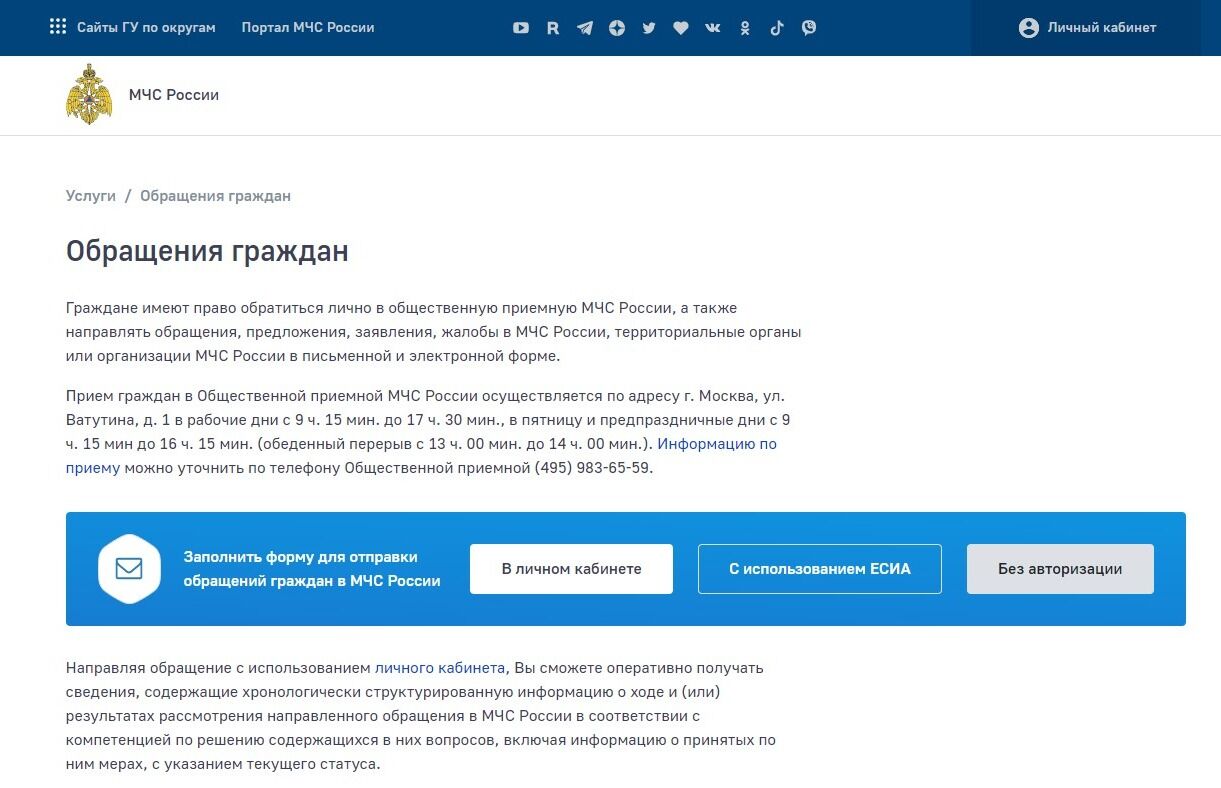Open the Yandex Zen star icon
1221x788 pixels.
pos(617,28)
